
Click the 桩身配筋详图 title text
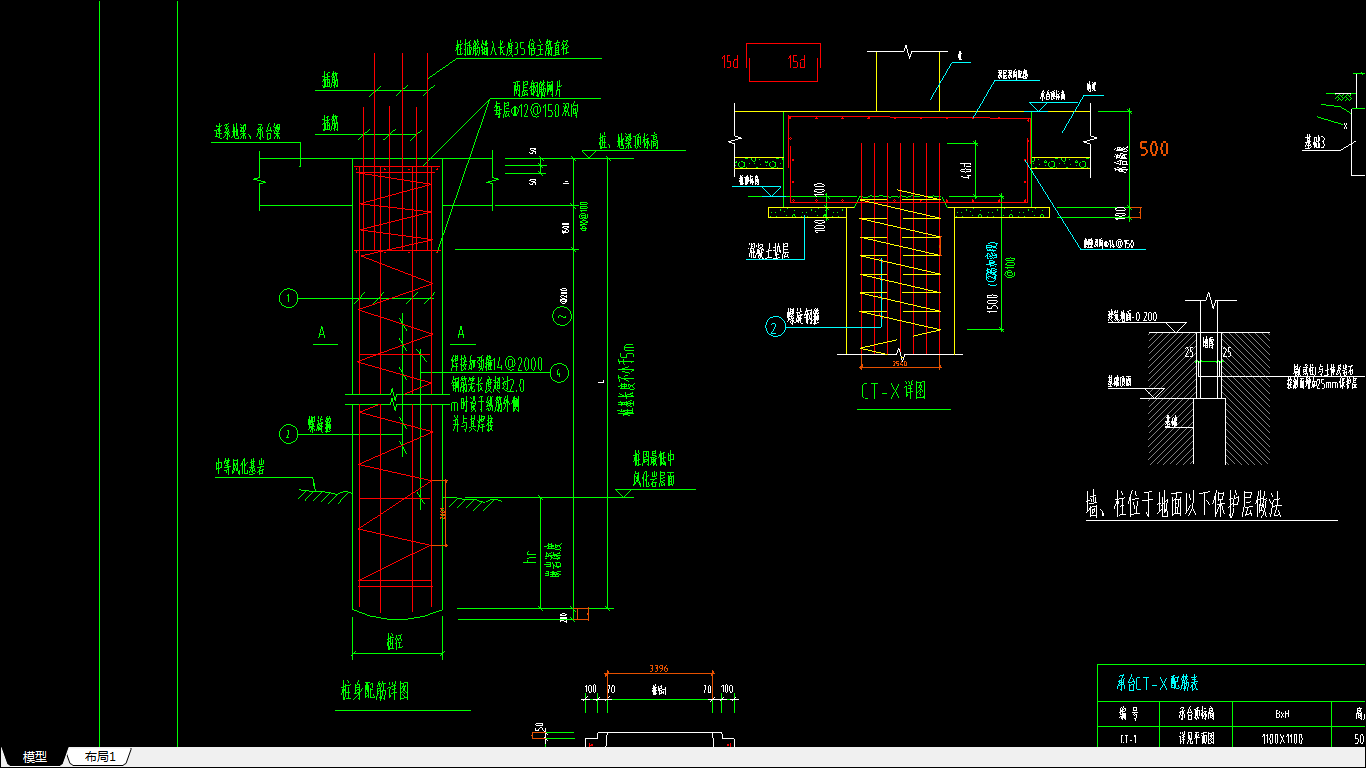[375, 690]
